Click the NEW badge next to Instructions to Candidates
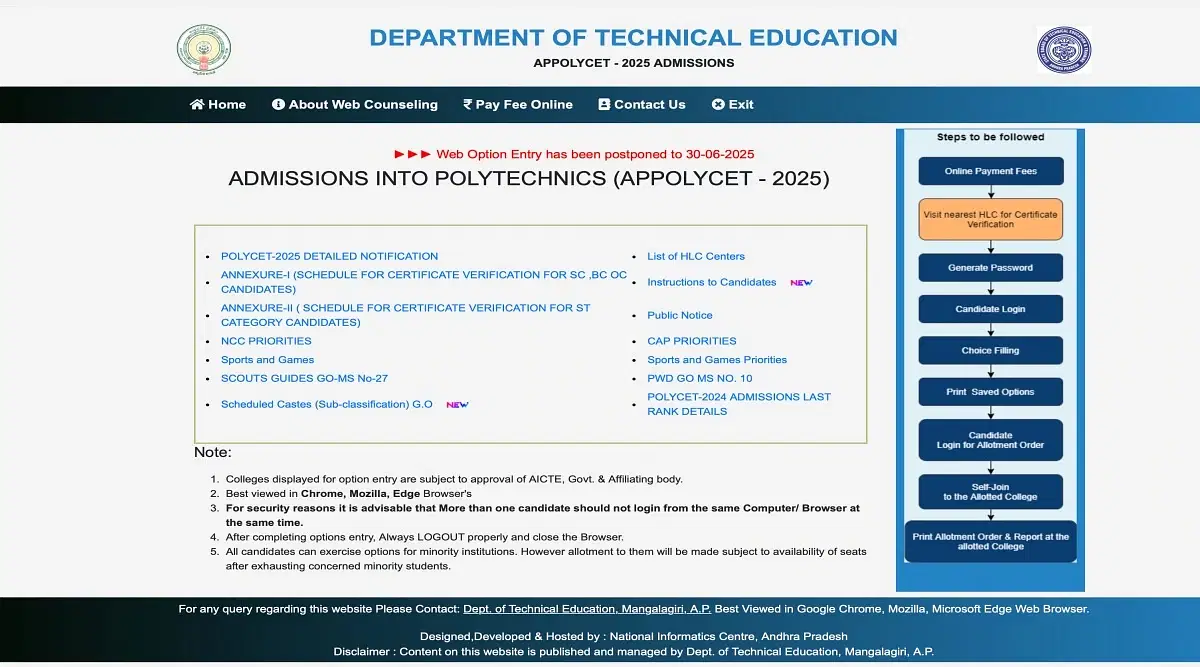 pyautogui.click(x=801, y=283)
